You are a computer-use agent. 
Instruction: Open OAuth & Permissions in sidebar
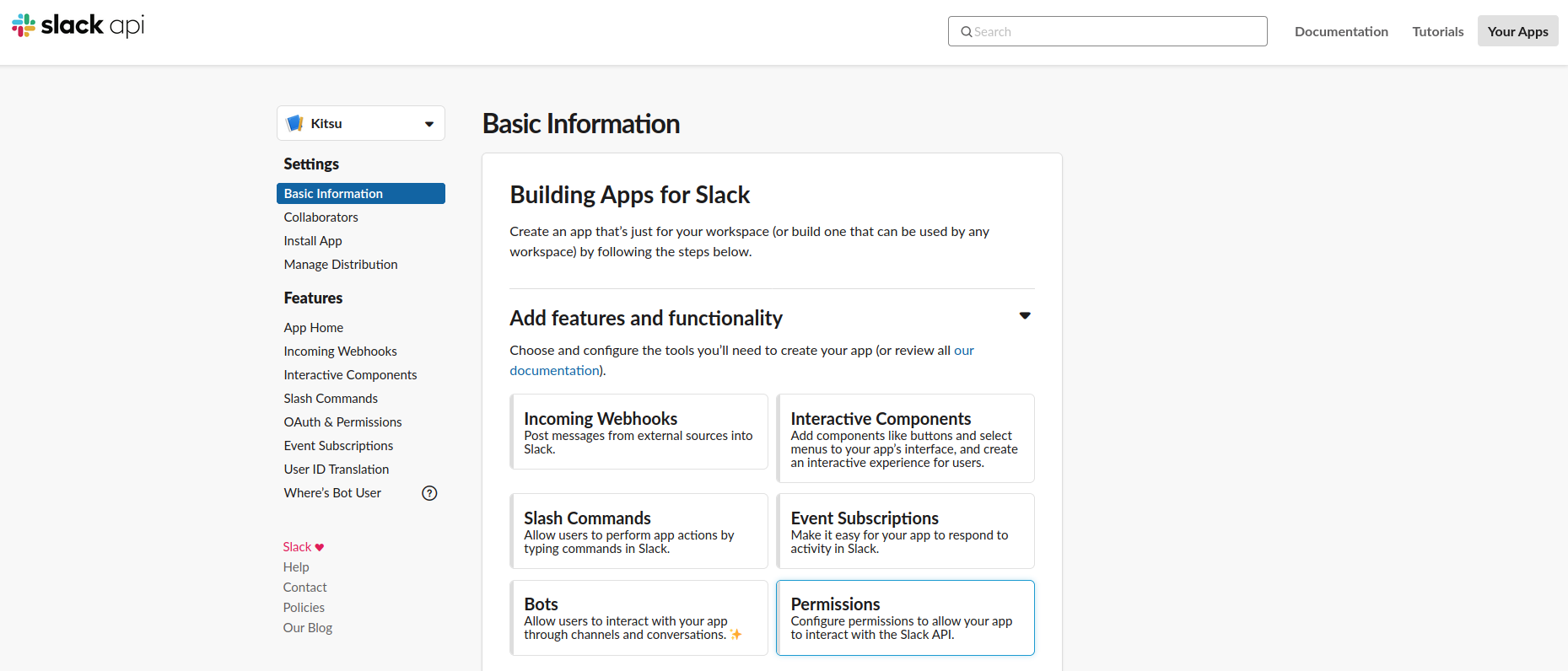pyautogui.click(x=342, y=422)
